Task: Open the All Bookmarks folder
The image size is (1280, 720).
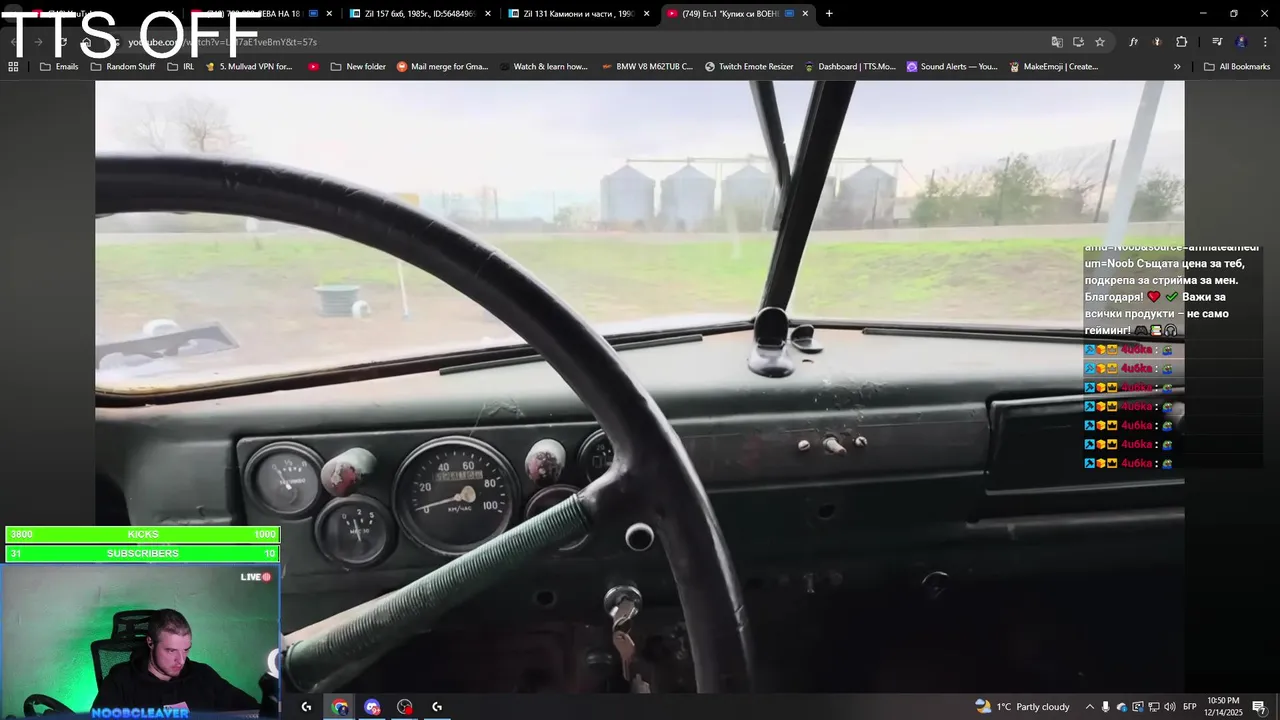Action: (x=1237, y=67)
